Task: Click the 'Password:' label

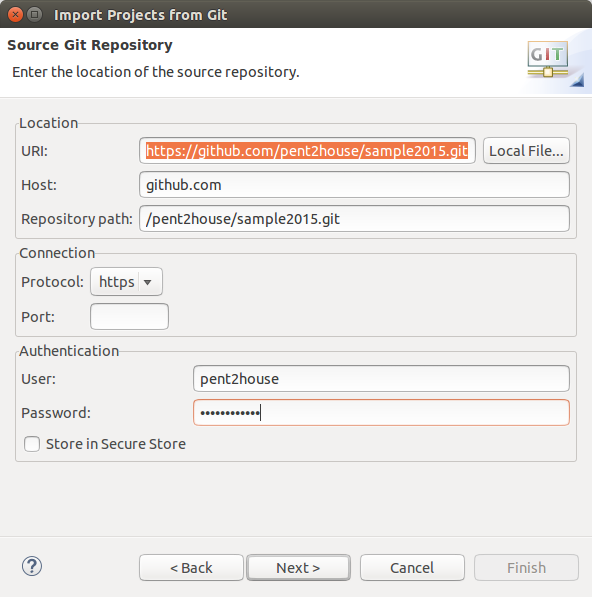Action: click(56, 413)
